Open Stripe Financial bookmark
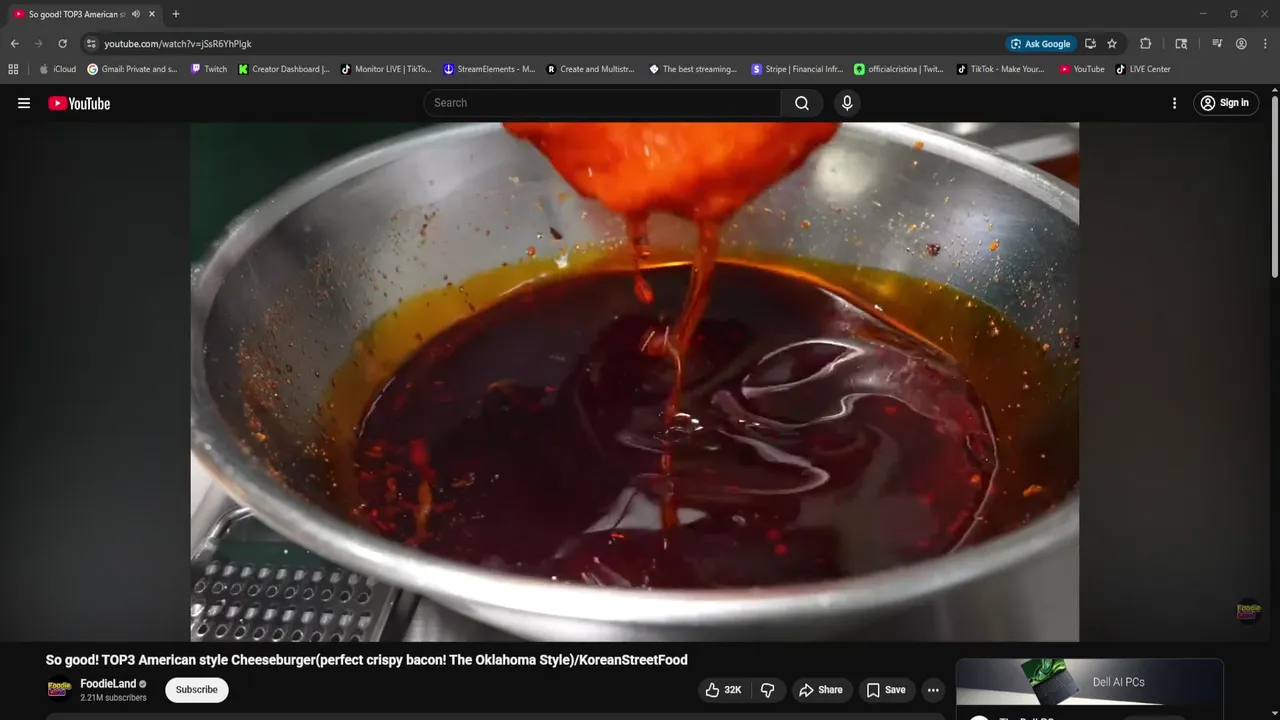Viewport: 1280px width, 720px height. [798, 69]
